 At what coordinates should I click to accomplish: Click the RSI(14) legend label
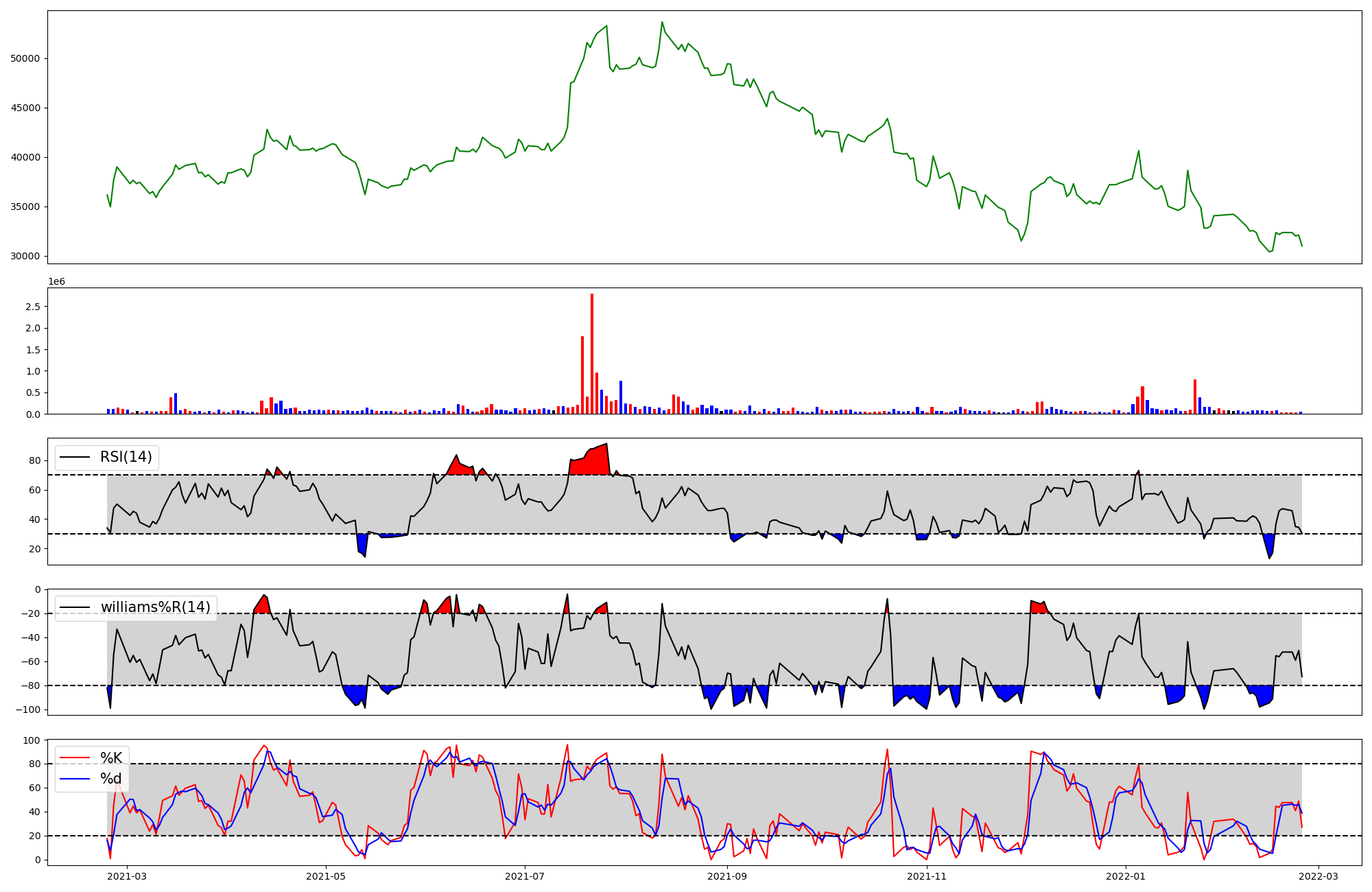[126, 457]
